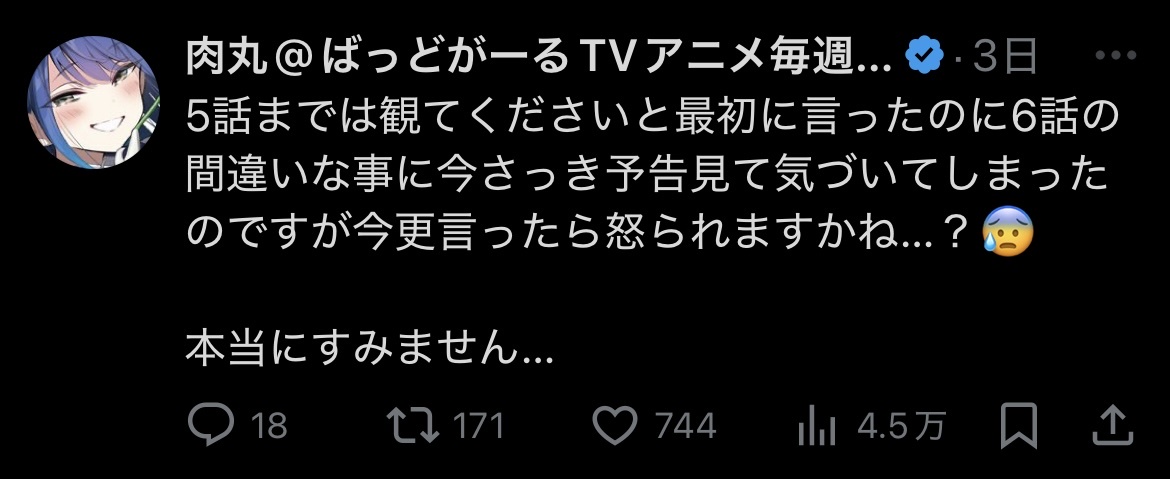Image resolution: width=1170 pixels, height=479 pixels.
Task: Open the profile avatar of 肉丸
Action: click(x=93, y=102)
